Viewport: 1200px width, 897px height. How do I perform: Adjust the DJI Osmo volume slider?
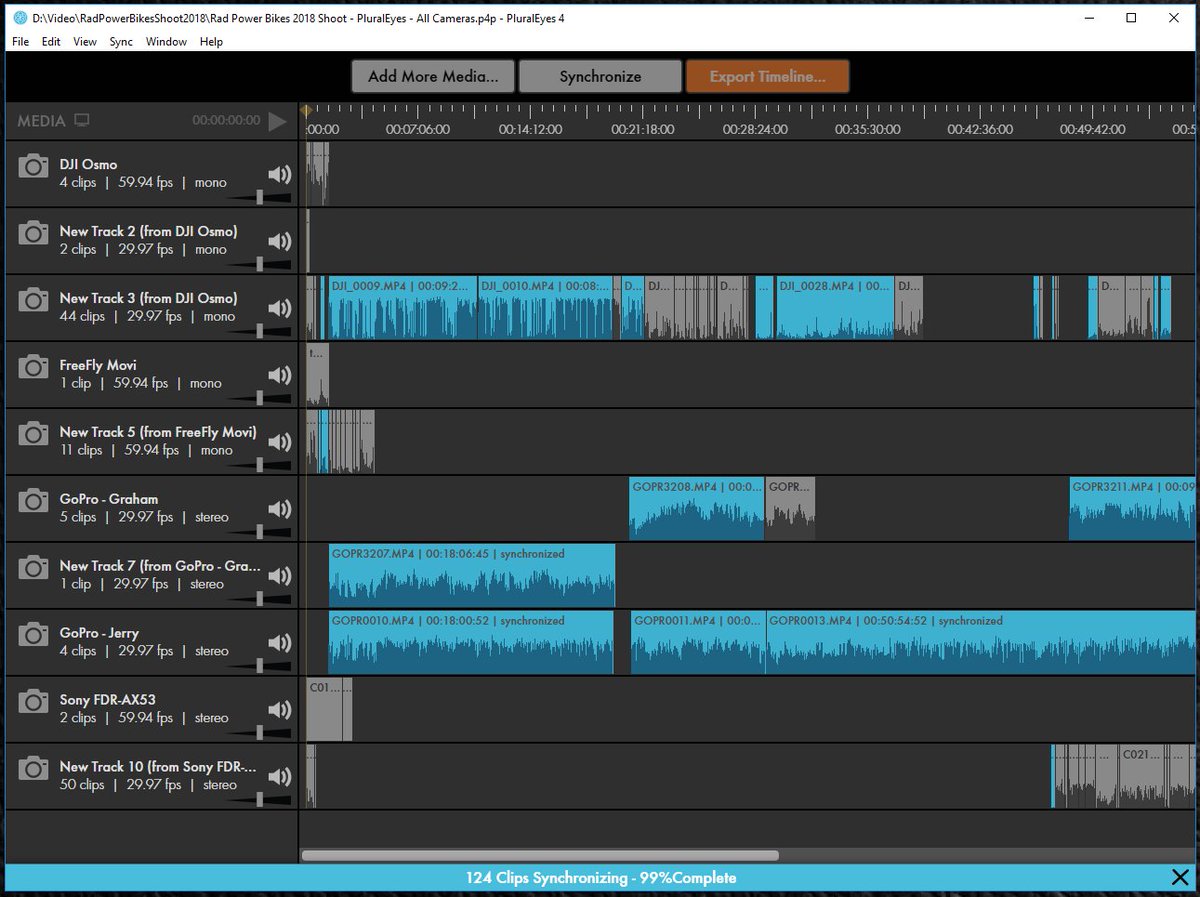pyautogui.click(x=260, y=197)
